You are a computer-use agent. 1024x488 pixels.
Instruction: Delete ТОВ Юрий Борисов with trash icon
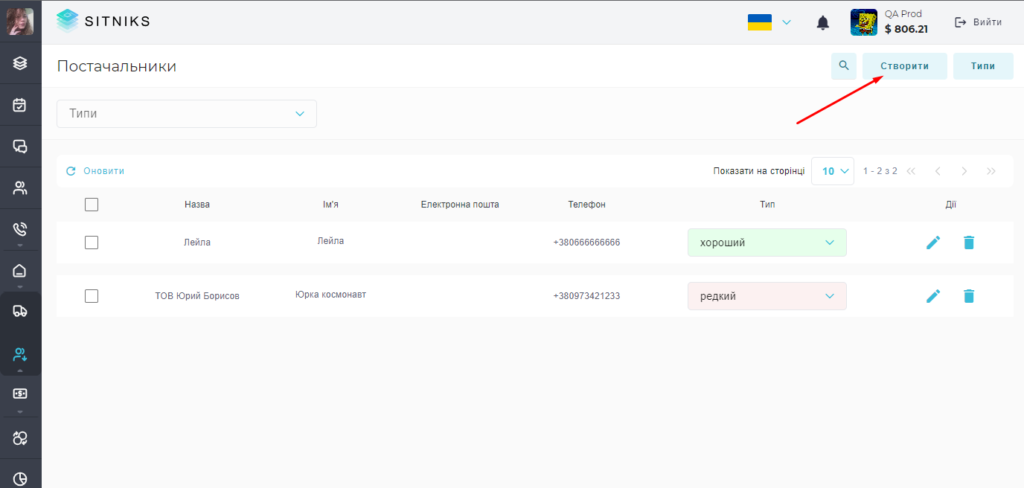click(968, 296)
